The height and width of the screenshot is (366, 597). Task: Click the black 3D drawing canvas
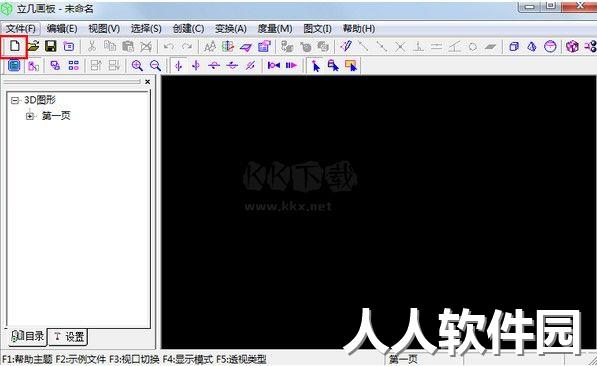(379, 211)
